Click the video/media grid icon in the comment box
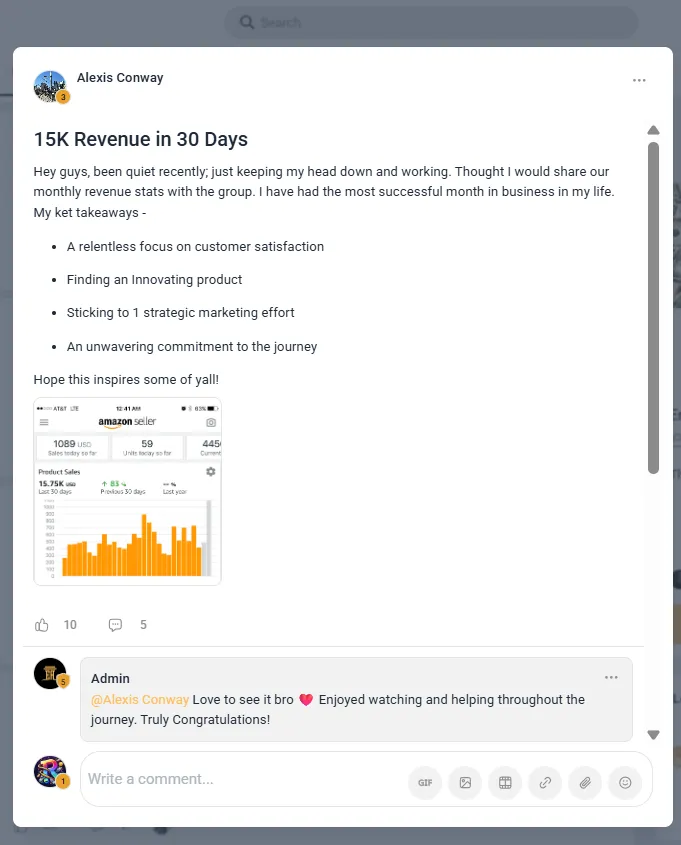 point(505,782)
